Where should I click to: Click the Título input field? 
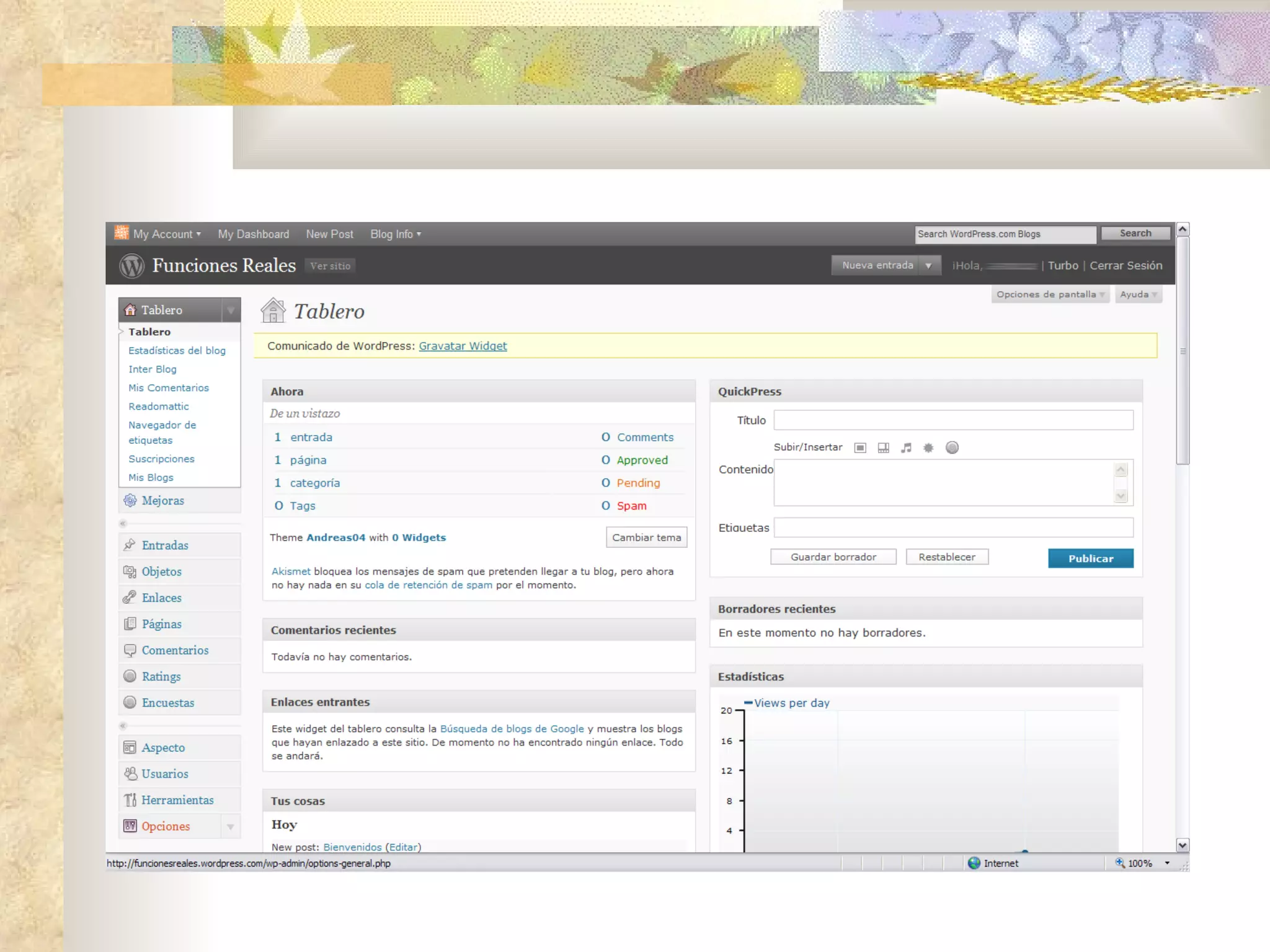952,420
